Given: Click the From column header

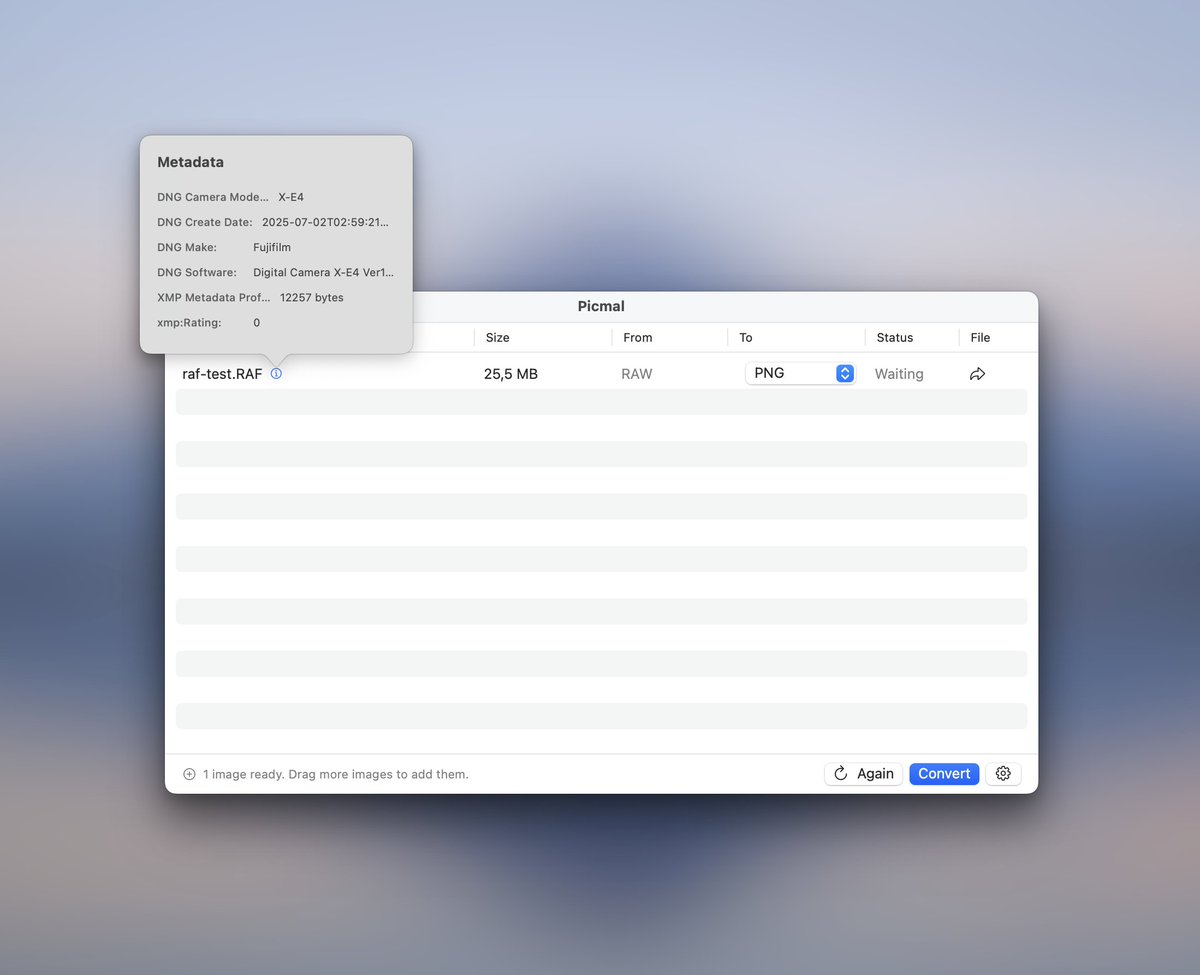Looking at the screenshot, I should [638, 337].
